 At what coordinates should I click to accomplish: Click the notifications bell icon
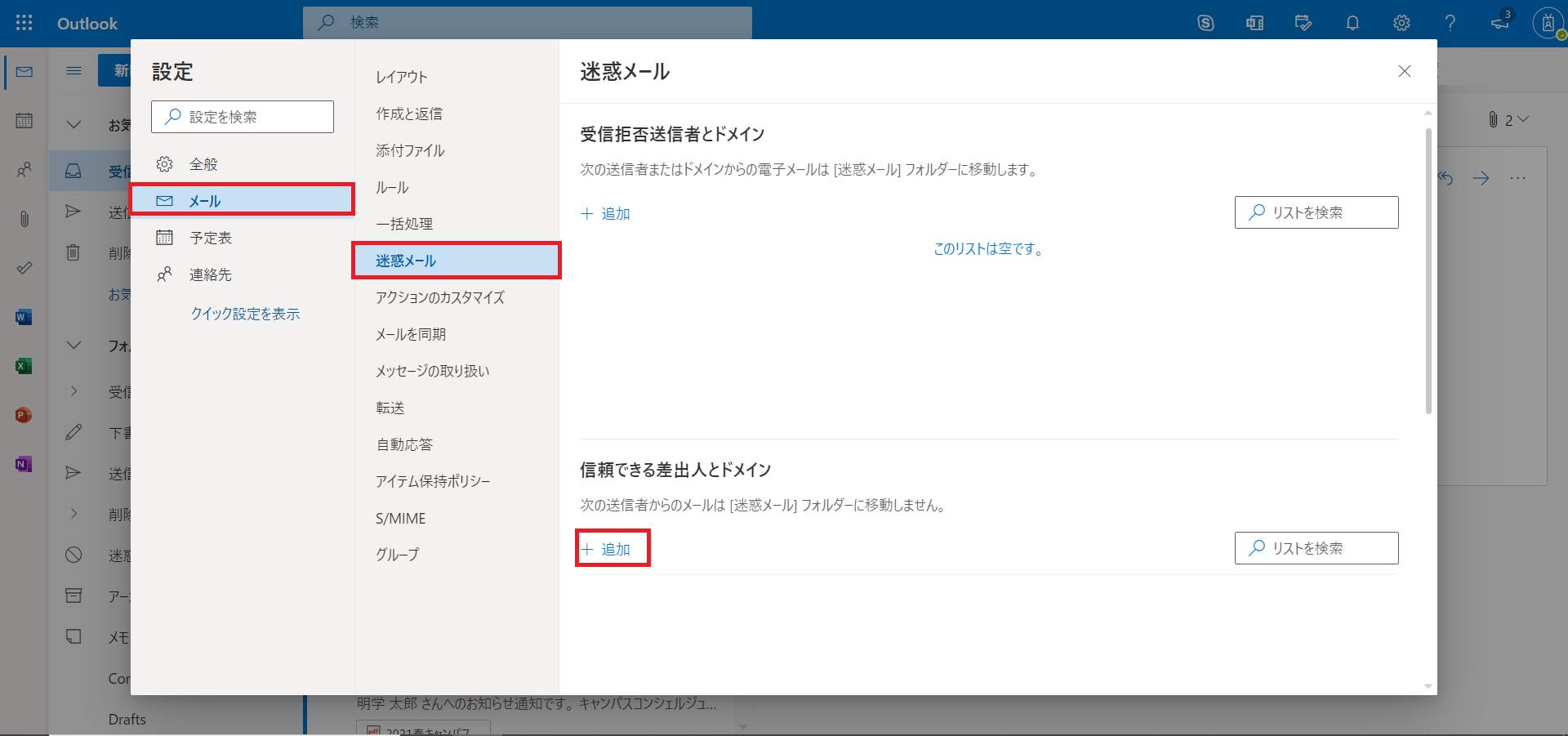1352,23
